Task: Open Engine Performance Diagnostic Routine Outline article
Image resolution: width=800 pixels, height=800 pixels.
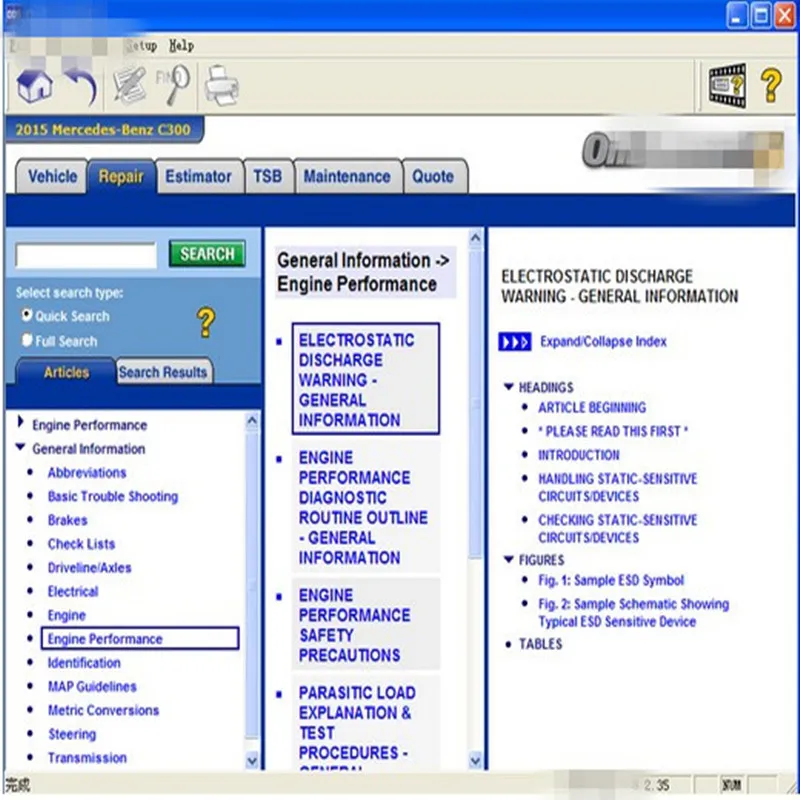Action: (x=365, y=507)
